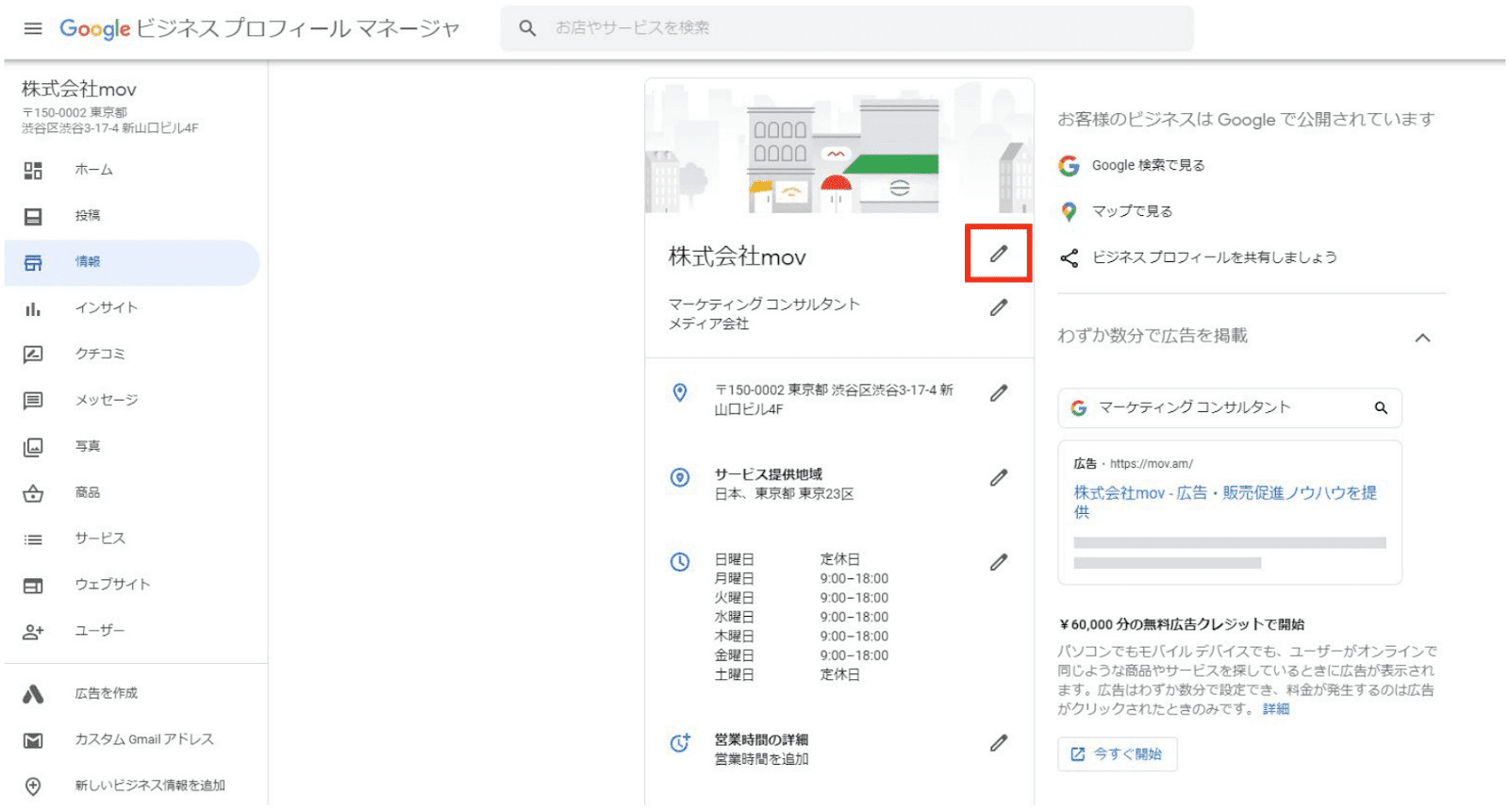
Task: Click the address location pin icon
Action: 680,392
